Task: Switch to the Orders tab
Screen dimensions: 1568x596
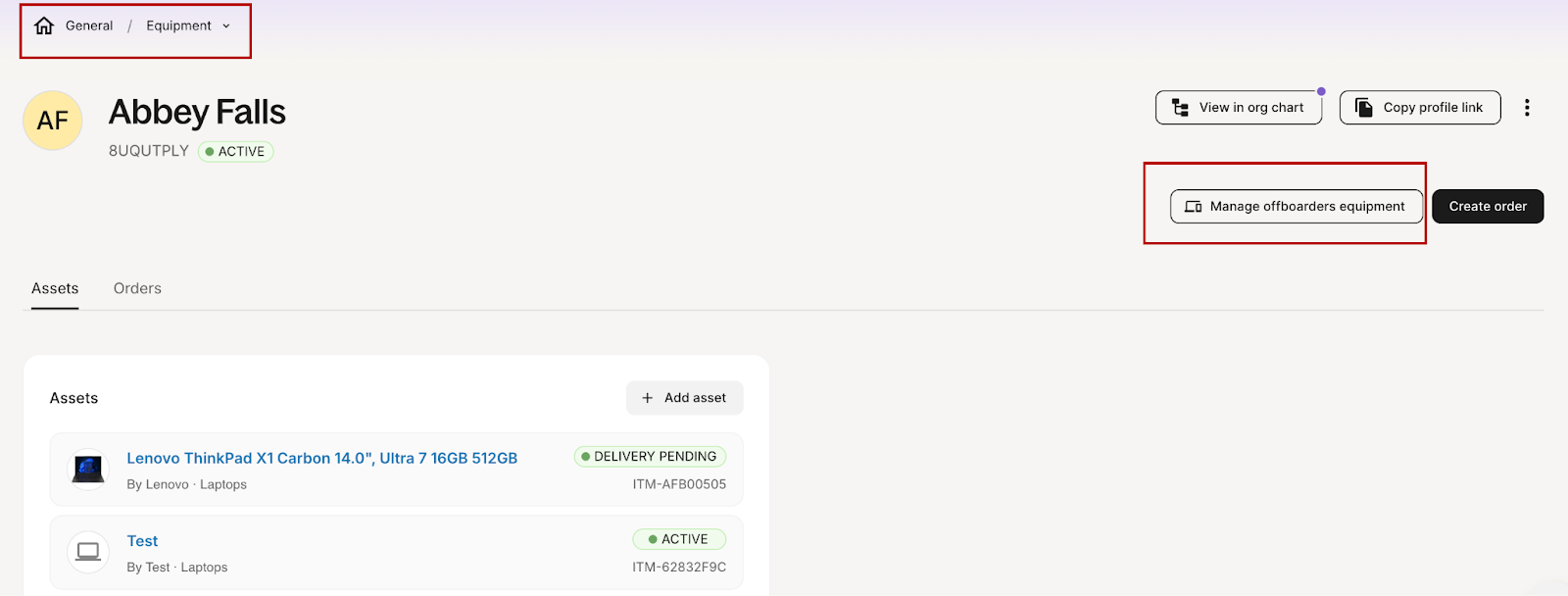Action: pyautogui.click(x=137, y=288)
